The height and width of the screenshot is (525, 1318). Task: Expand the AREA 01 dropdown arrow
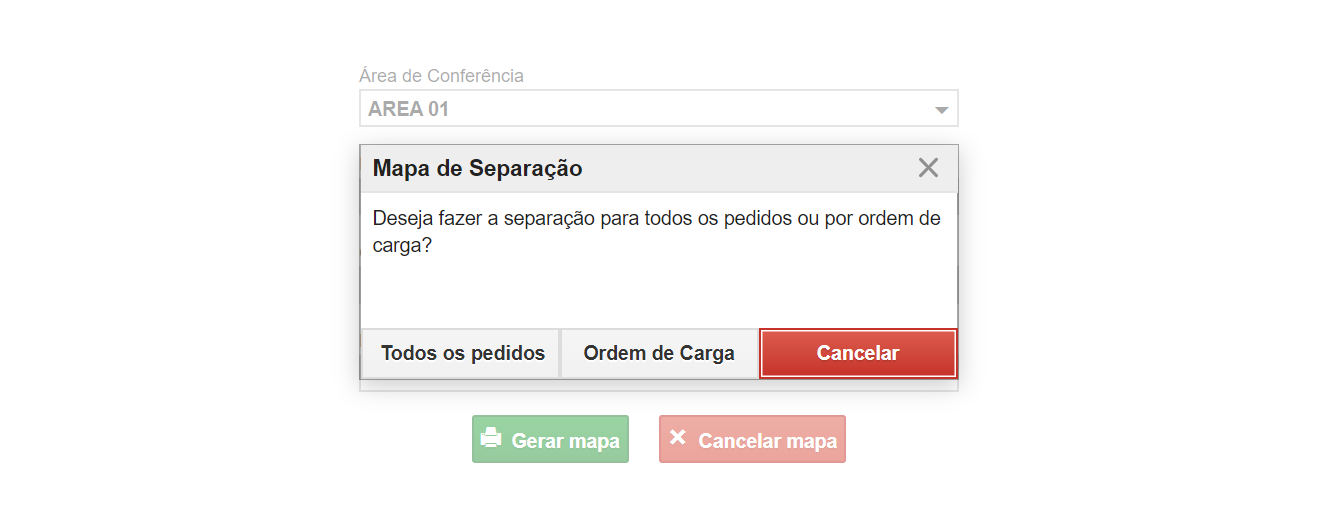941,110
